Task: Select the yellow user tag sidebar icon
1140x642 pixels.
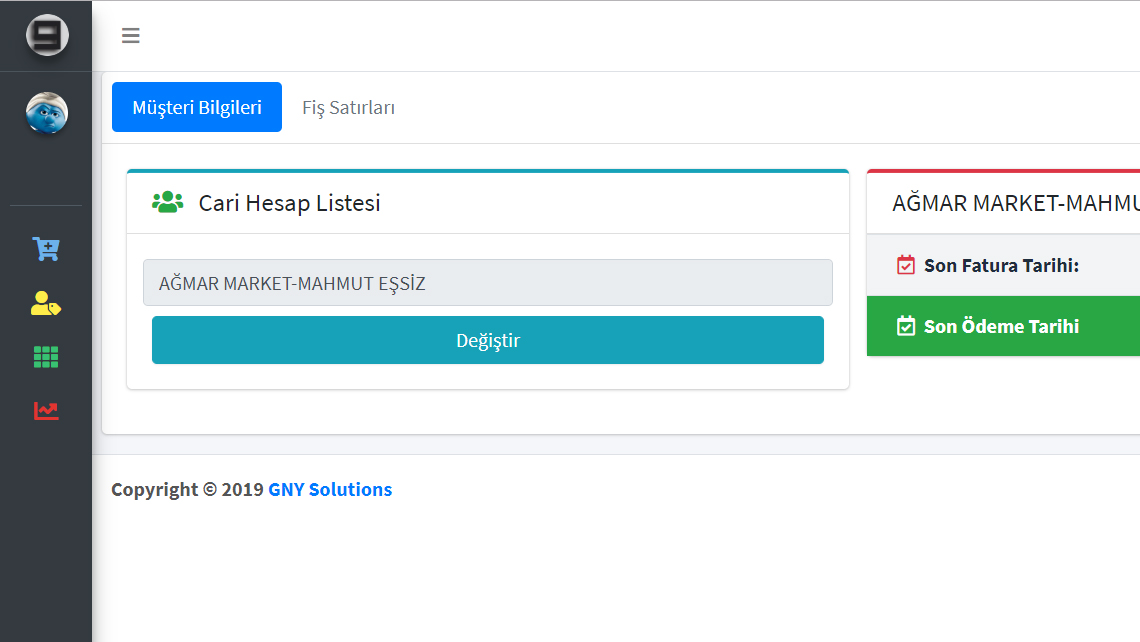Action: pos(46,303)
